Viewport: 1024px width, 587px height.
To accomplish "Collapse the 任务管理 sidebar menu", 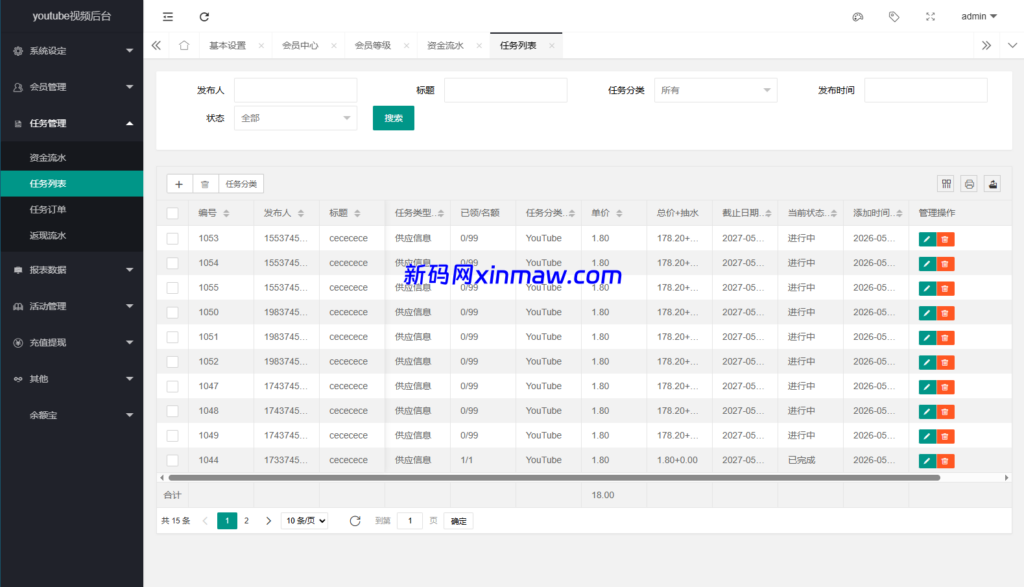I will (72, 123).
